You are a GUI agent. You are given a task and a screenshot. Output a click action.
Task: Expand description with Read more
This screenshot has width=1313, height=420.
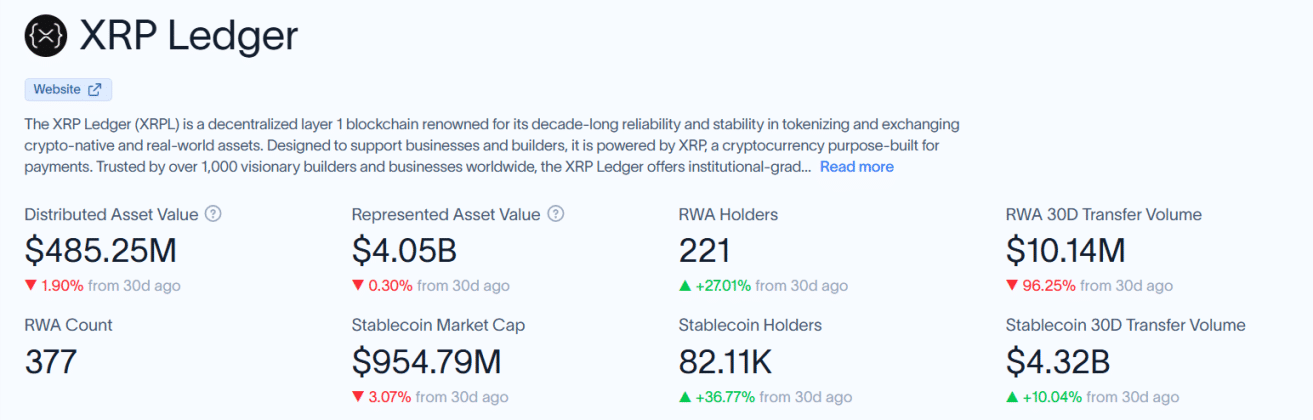click(x=857, y=167)
